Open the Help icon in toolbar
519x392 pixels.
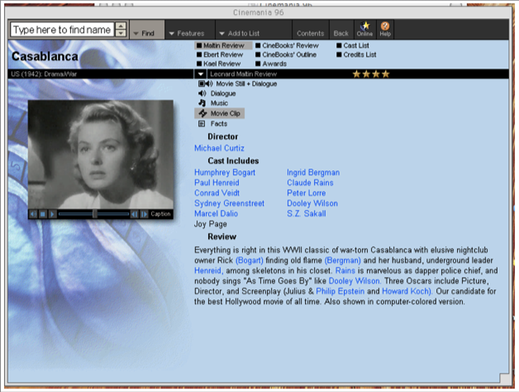(385, 29)
